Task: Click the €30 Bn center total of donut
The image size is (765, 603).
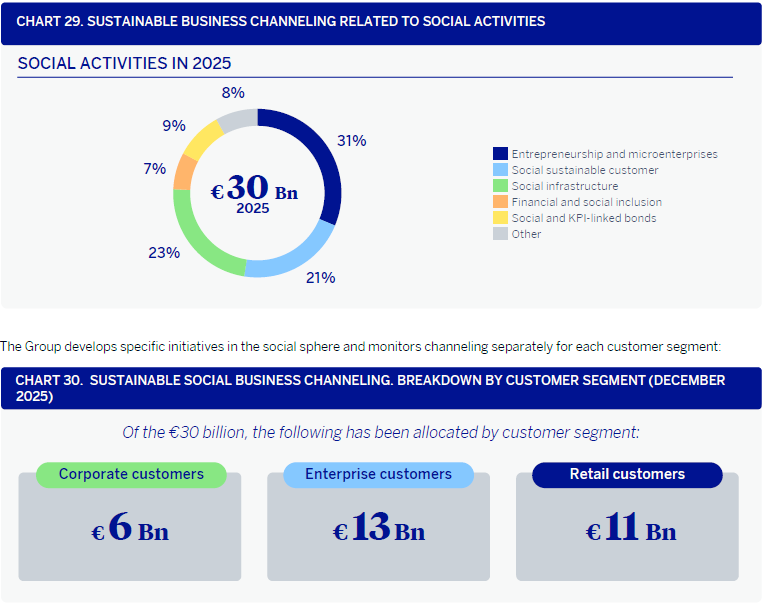Action: pyautogui.click(x=254, y=191)
